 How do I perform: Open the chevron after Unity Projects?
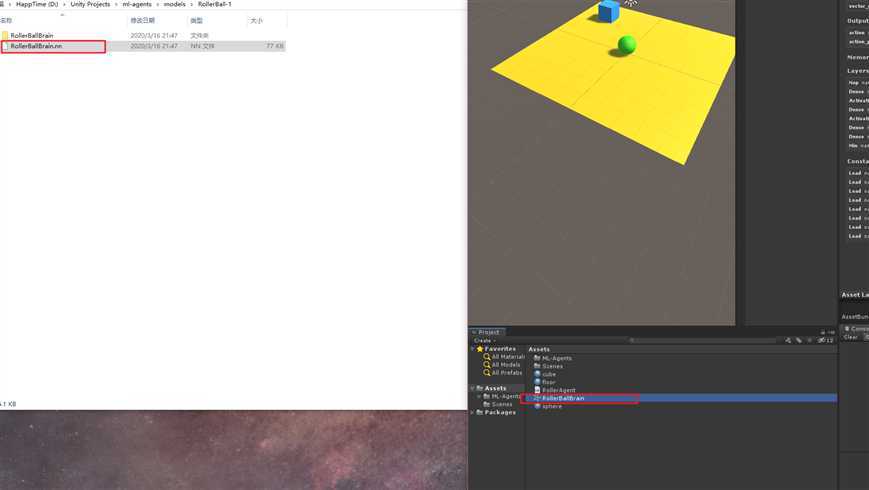(x=116, y=4)
